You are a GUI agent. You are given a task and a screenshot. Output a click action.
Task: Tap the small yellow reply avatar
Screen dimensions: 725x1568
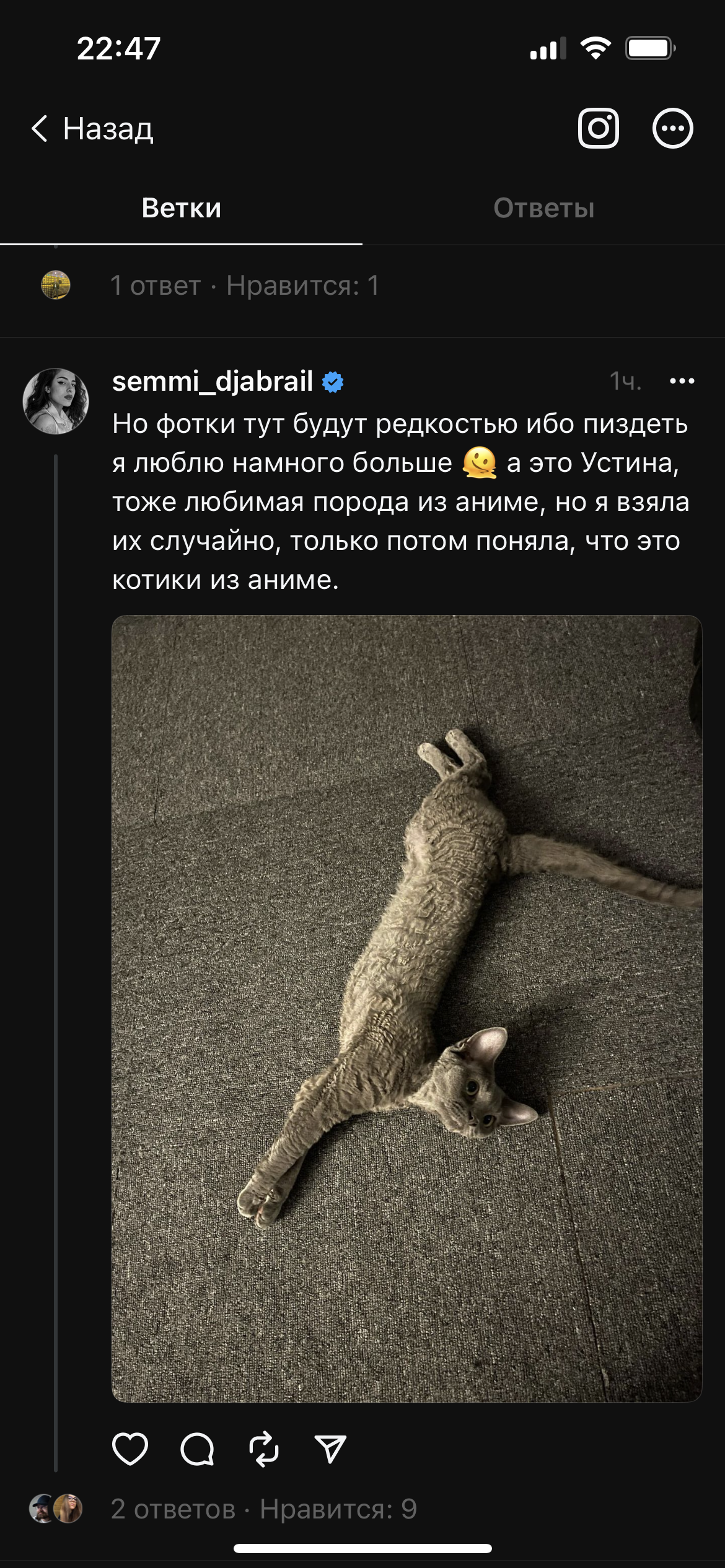(56, 285)
